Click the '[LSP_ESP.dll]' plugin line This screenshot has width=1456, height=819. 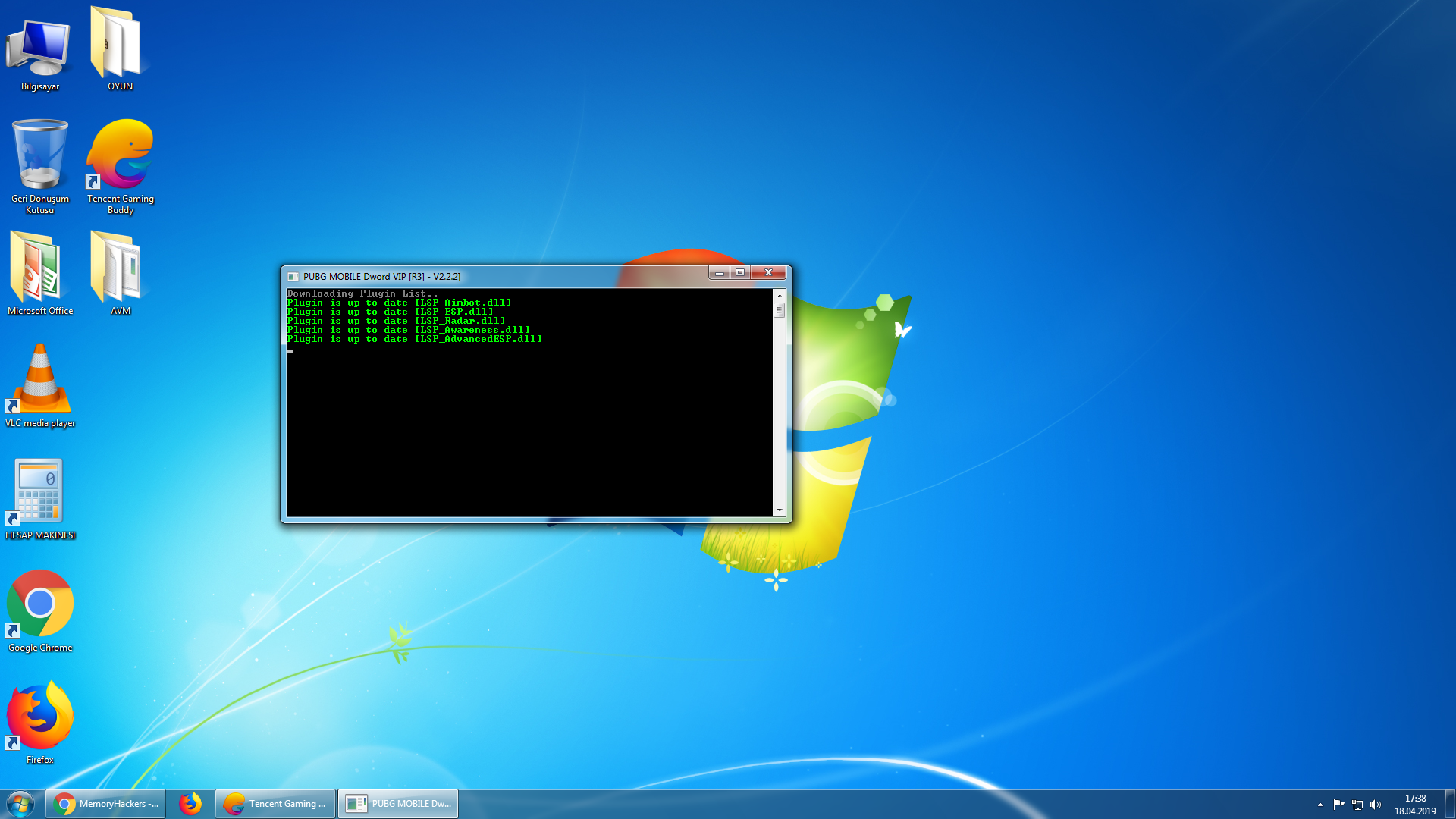tap(391, 312)
